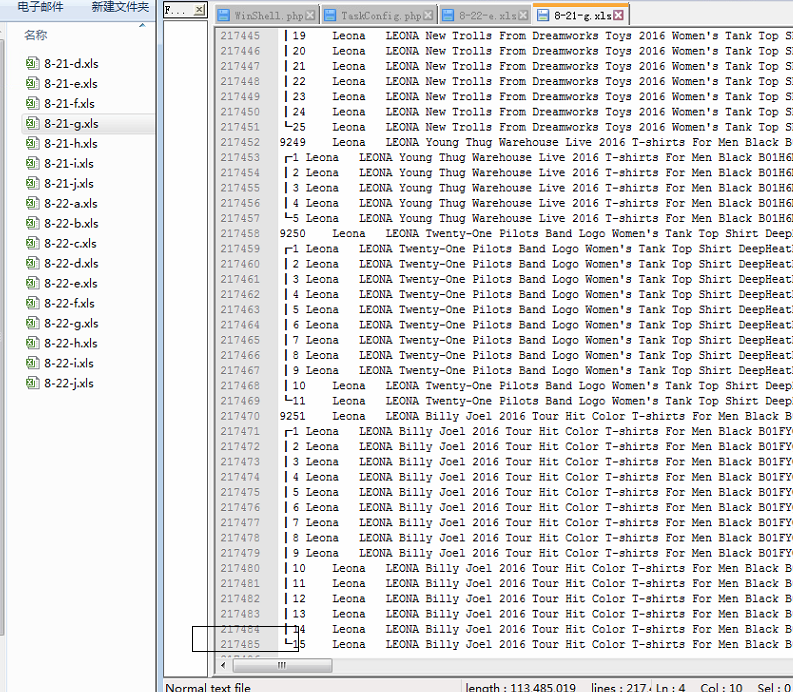This screenshot has height=692, width=793.
Task: Select file name 8-21-d.xls in list
Action: (71, 64)
